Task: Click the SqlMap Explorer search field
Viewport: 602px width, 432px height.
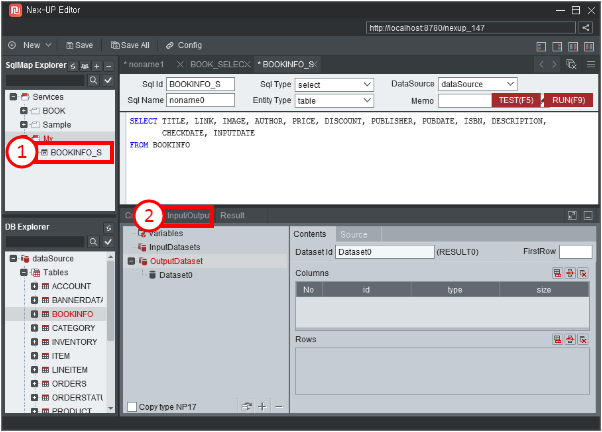Action: tap(45, 80)
